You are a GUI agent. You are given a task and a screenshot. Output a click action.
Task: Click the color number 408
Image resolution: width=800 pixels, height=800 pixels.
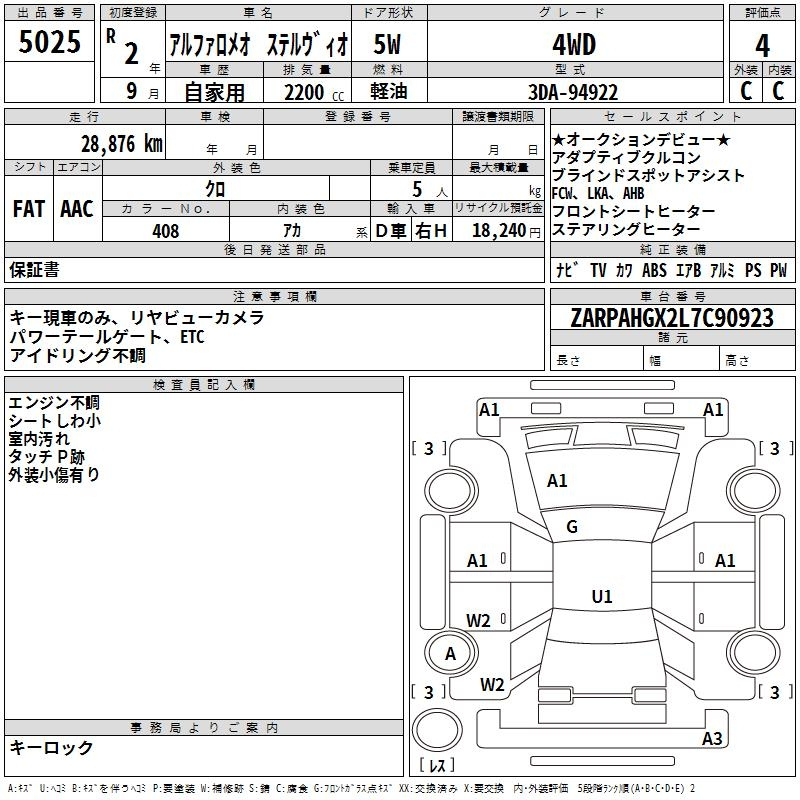click(x=166, y=231)
